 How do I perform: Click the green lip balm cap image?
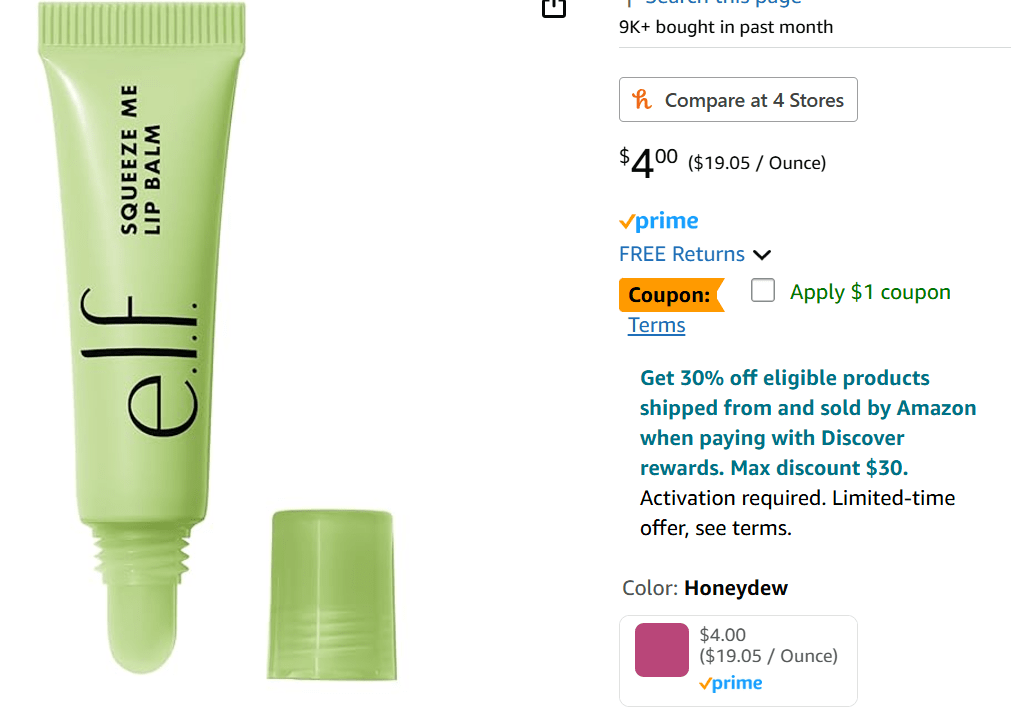(332, 595)
